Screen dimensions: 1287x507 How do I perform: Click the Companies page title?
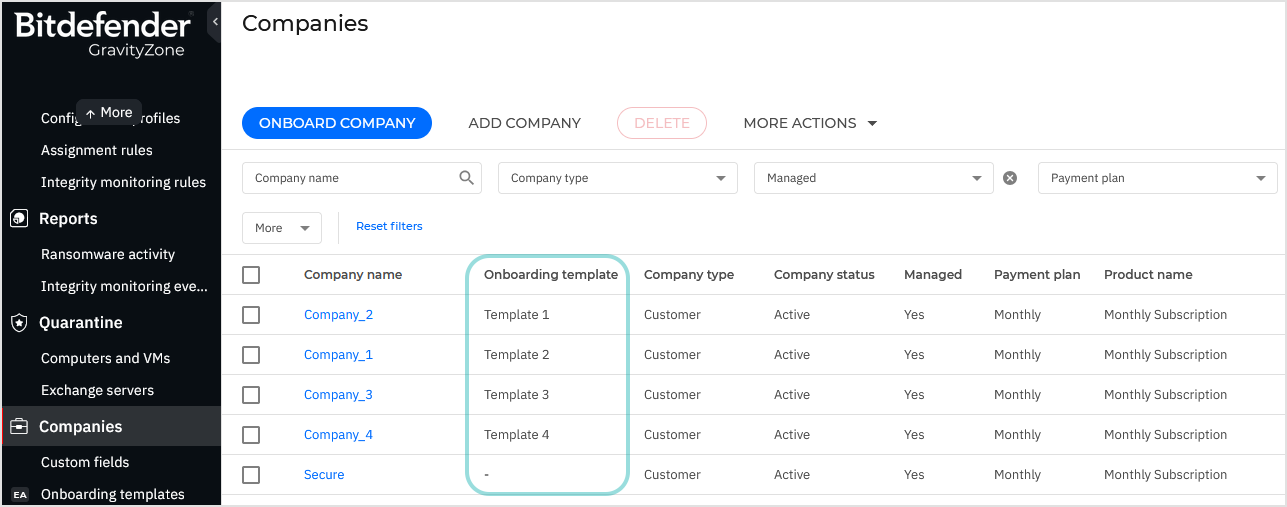(x=305, y=24)
